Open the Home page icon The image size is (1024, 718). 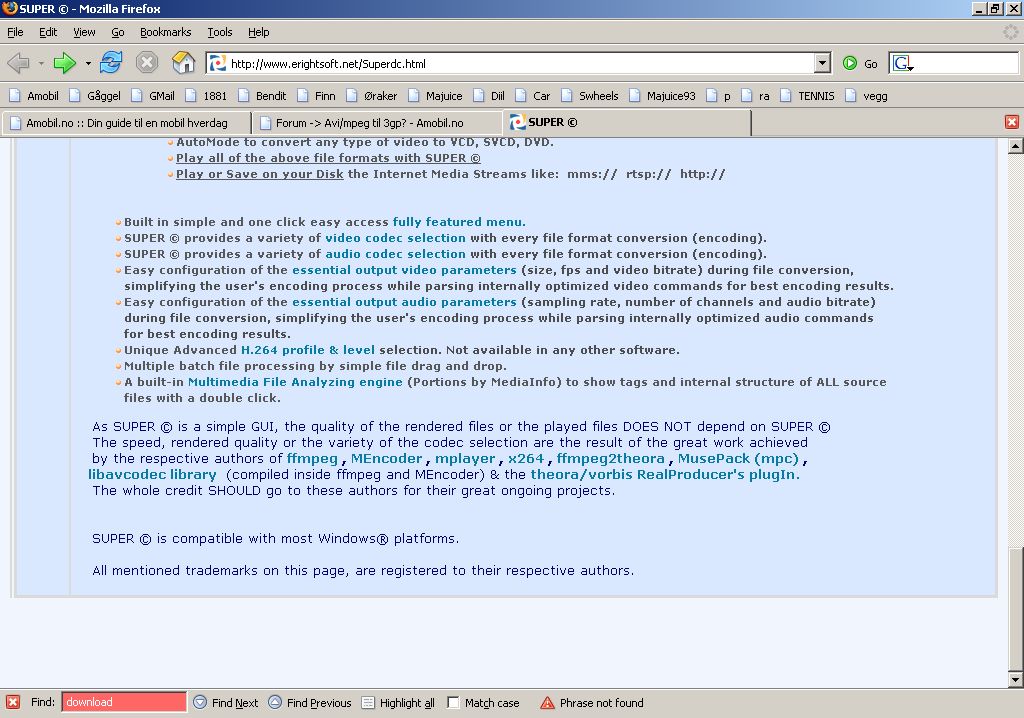184,63
